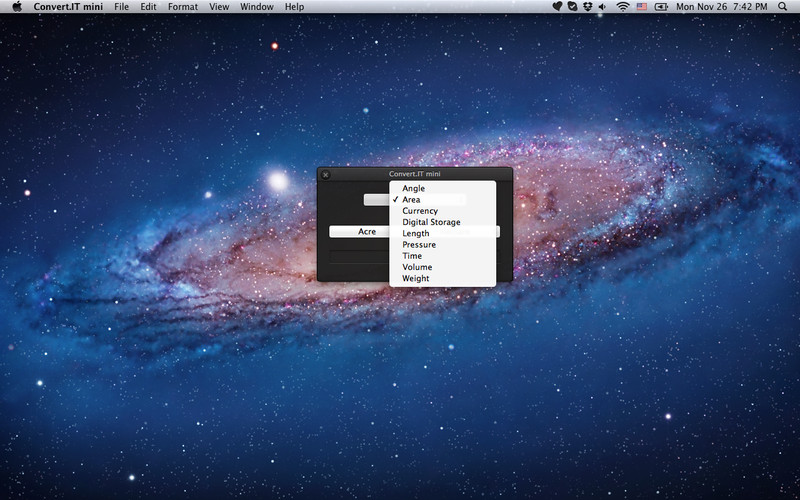Choose Pressure conversion category
This screenshot has width=800, height=500.
click(x=442, y=244)
